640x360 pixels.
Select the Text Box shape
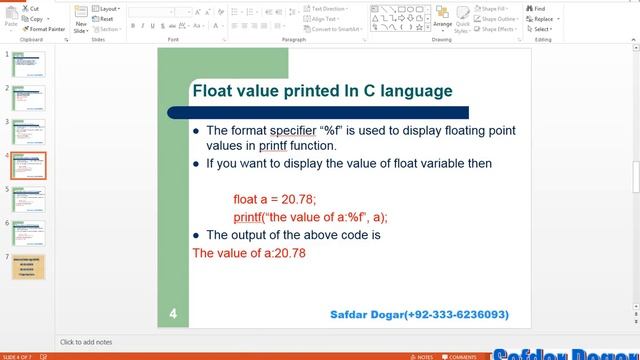[x=374, y=9]
